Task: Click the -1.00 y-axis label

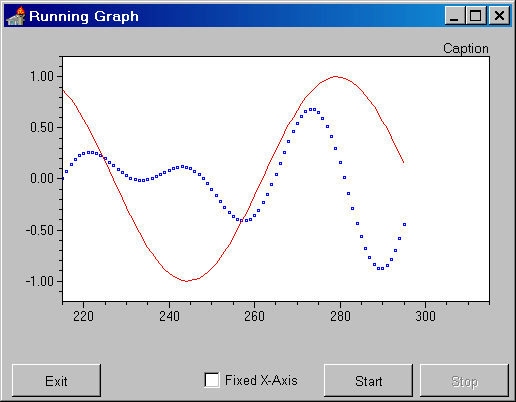Action: 40,281
